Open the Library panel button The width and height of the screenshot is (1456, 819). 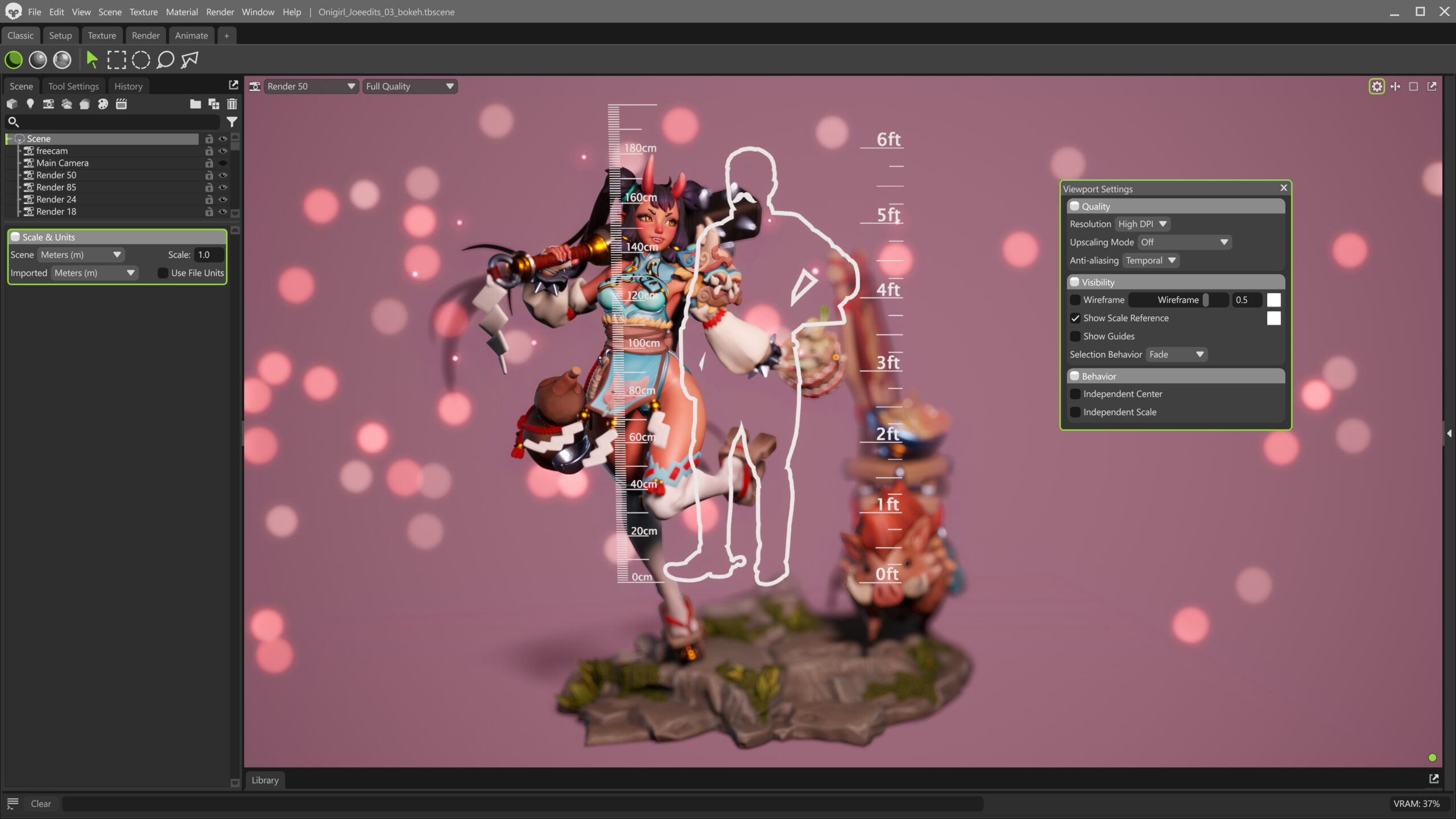coord(265,780)
